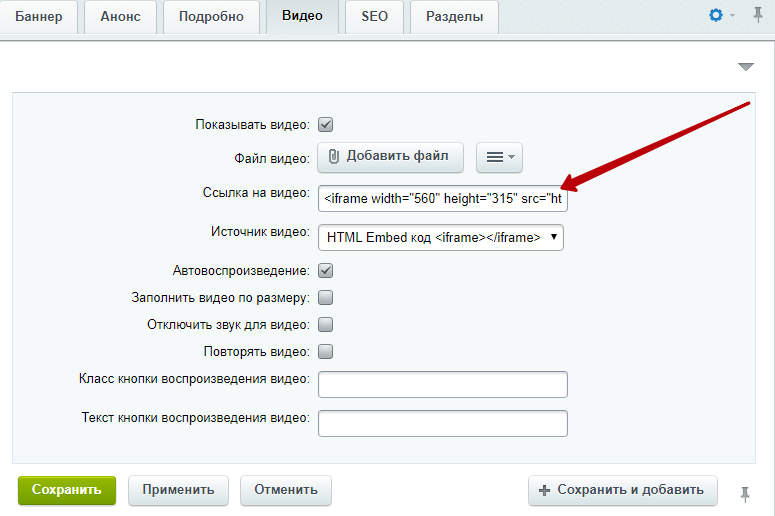Enable Отключить звук для видео checkbox
Viewport: 775px width, 516px height.
(325, 325)
